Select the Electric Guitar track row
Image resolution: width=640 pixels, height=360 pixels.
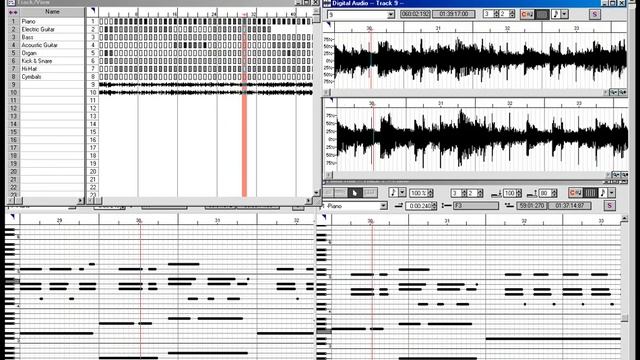click(x=46, y=29)
